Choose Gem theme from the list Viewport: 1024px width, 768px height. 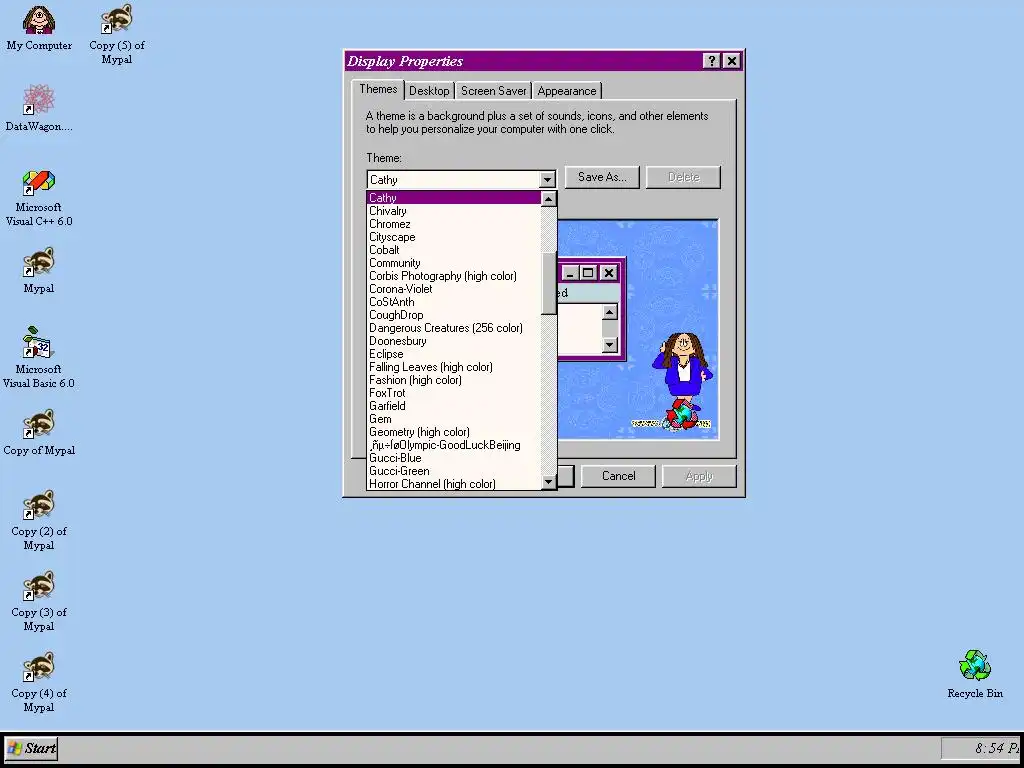pos(454,419)
